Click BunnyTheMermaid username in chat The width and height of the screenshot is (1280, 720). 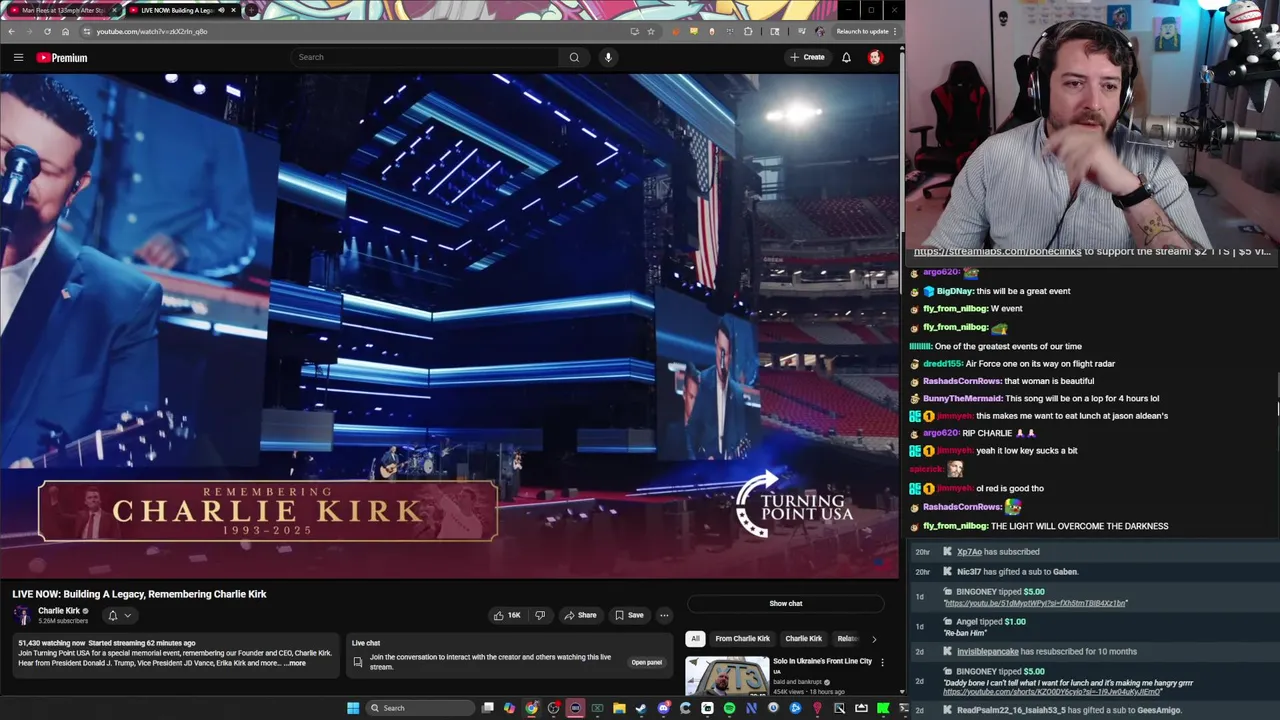tap(962, 398)
